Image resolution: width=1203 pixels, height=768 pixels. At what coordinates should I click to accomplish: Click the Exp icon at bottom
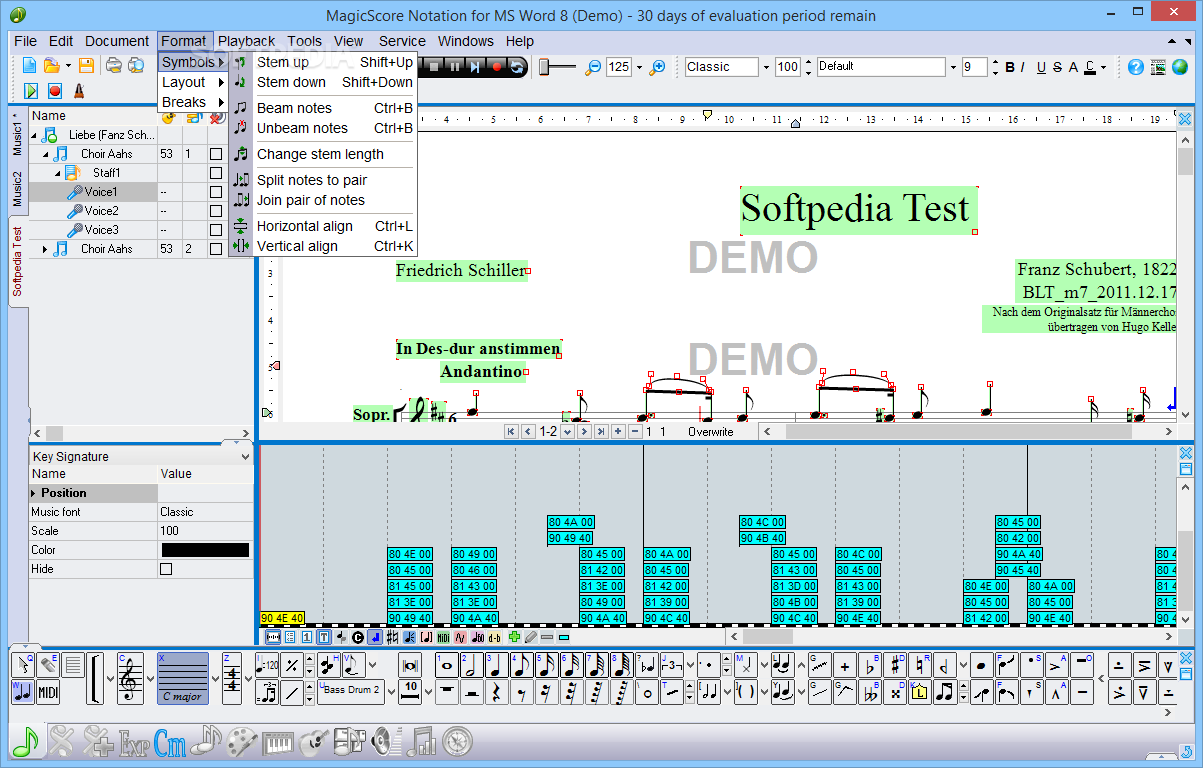pos(134,742)
